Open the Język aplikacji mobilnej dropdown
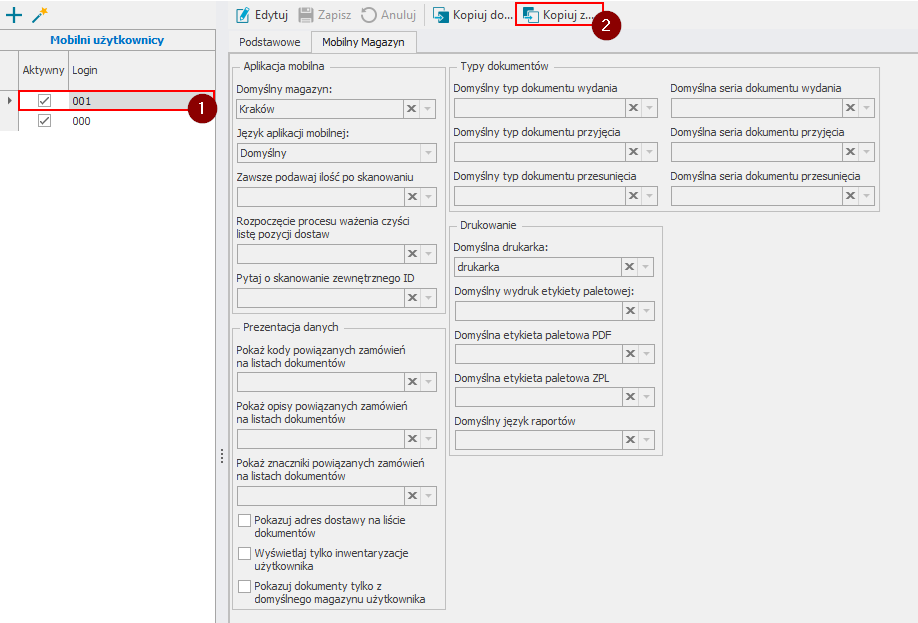The image size is (918, 623). coord(428,153)
